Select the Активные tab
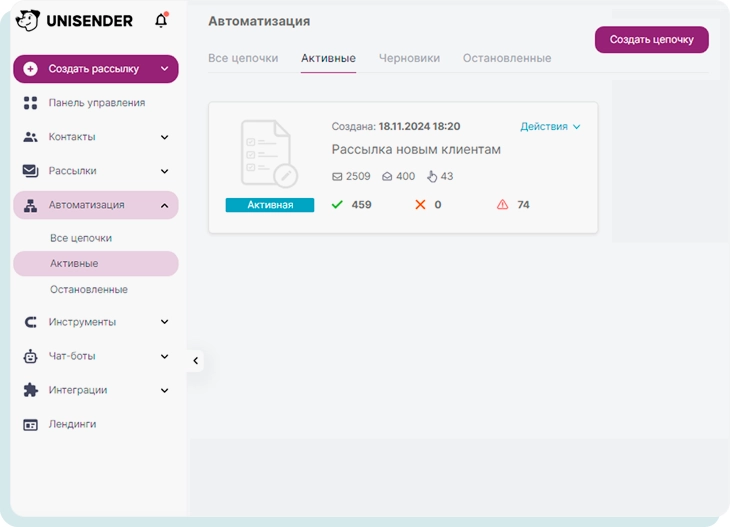Image resolution: width=730 pixels, height=527 pixels. 328,58
